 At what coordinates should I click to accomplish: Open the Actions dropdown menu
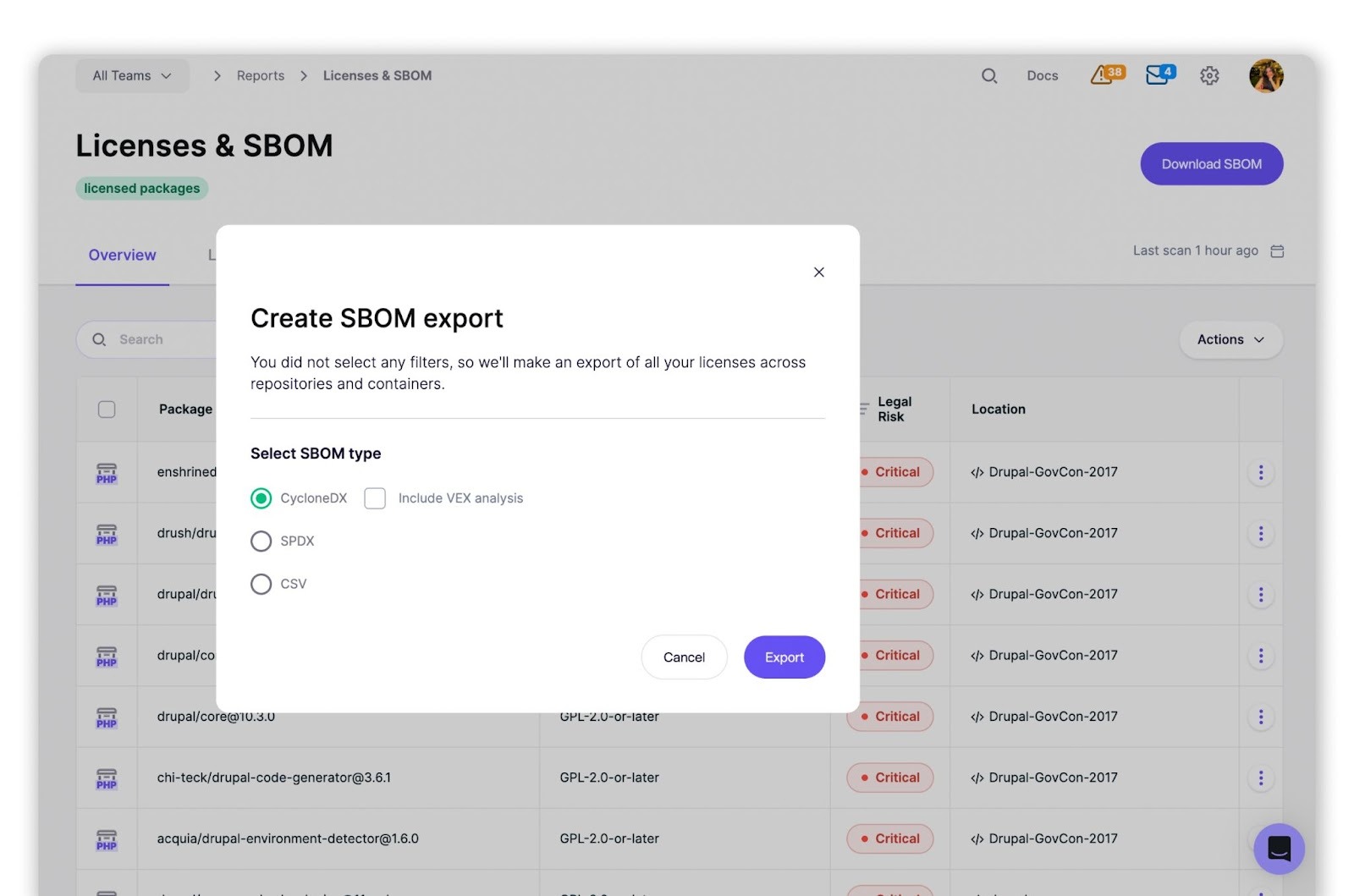1230,340
